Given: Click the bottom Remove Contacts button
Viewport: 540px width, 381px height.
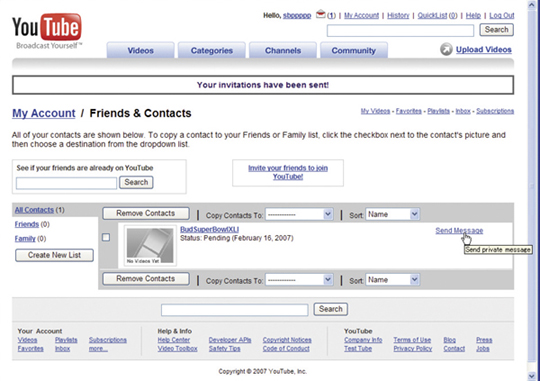Looking at the screenshot, I should coord(146,279).
